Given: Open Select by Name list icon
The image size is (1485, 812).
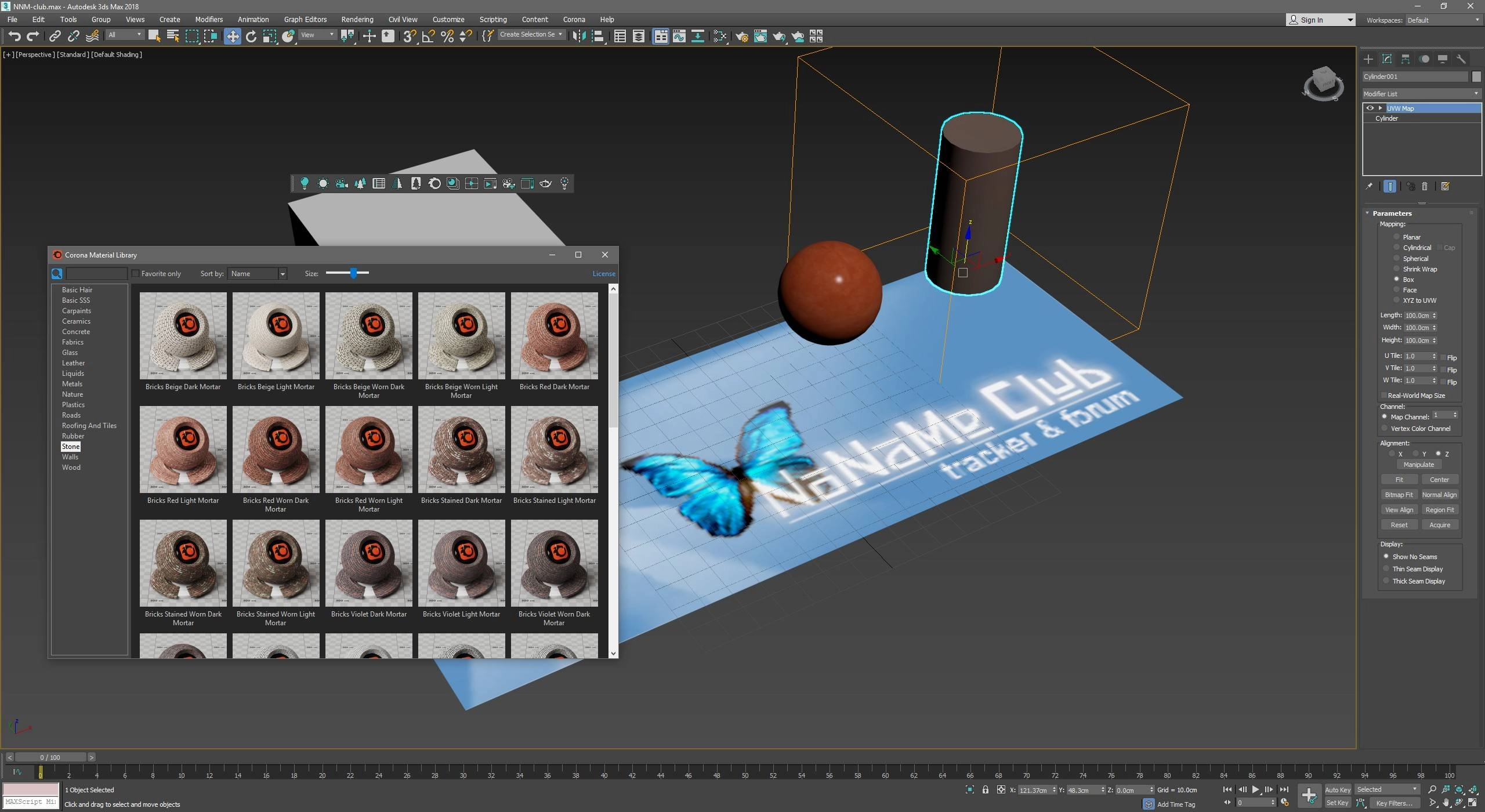Looking at the screenshot, I should coord(173,36).
